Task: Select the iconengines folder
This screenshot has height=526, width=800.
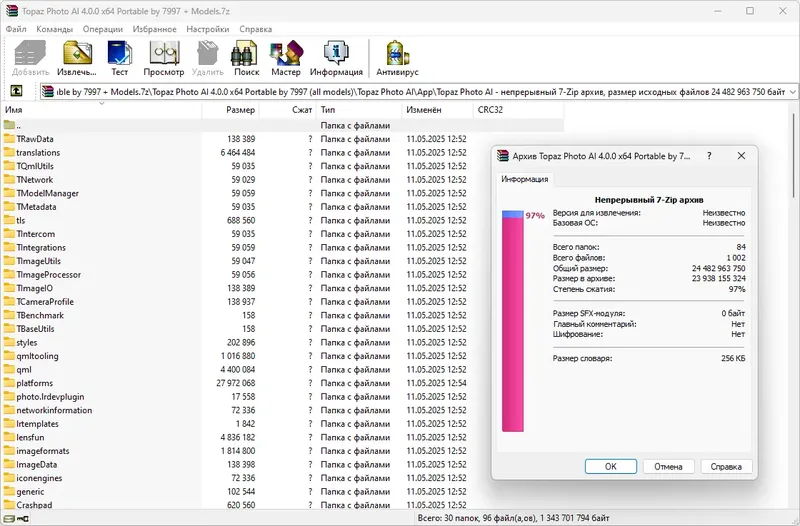Action: click(x=39, y=478)
